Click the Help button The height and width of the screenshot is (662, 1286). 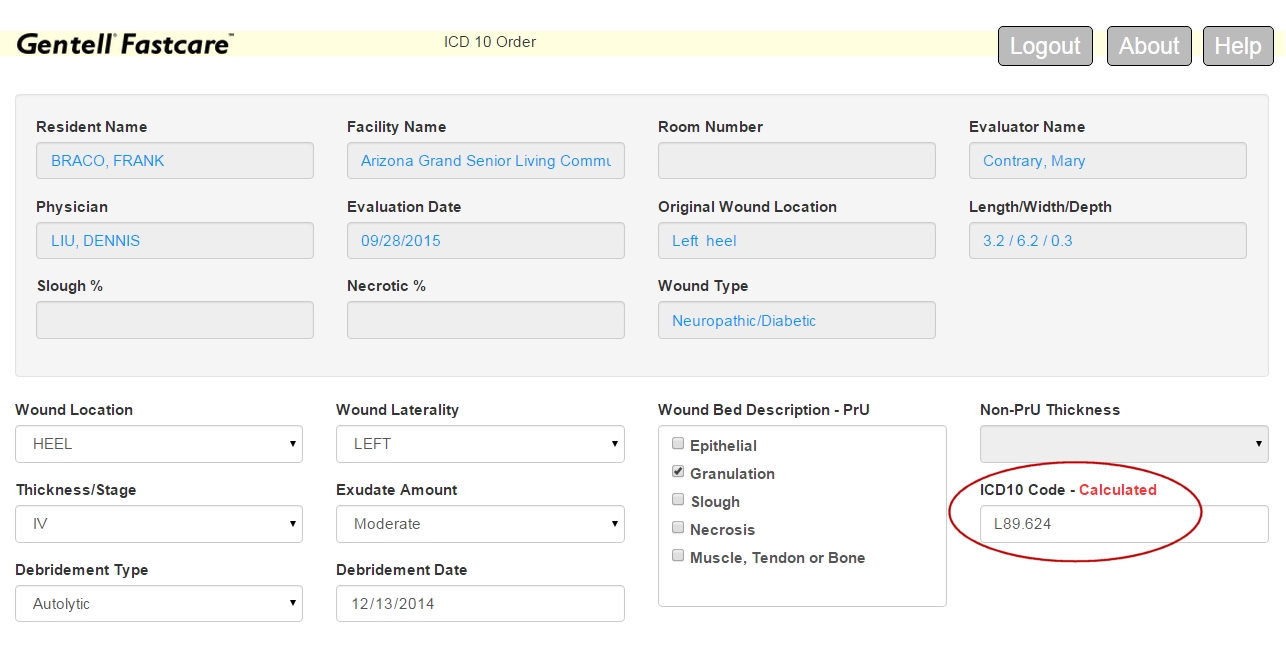click(1237, 45)
